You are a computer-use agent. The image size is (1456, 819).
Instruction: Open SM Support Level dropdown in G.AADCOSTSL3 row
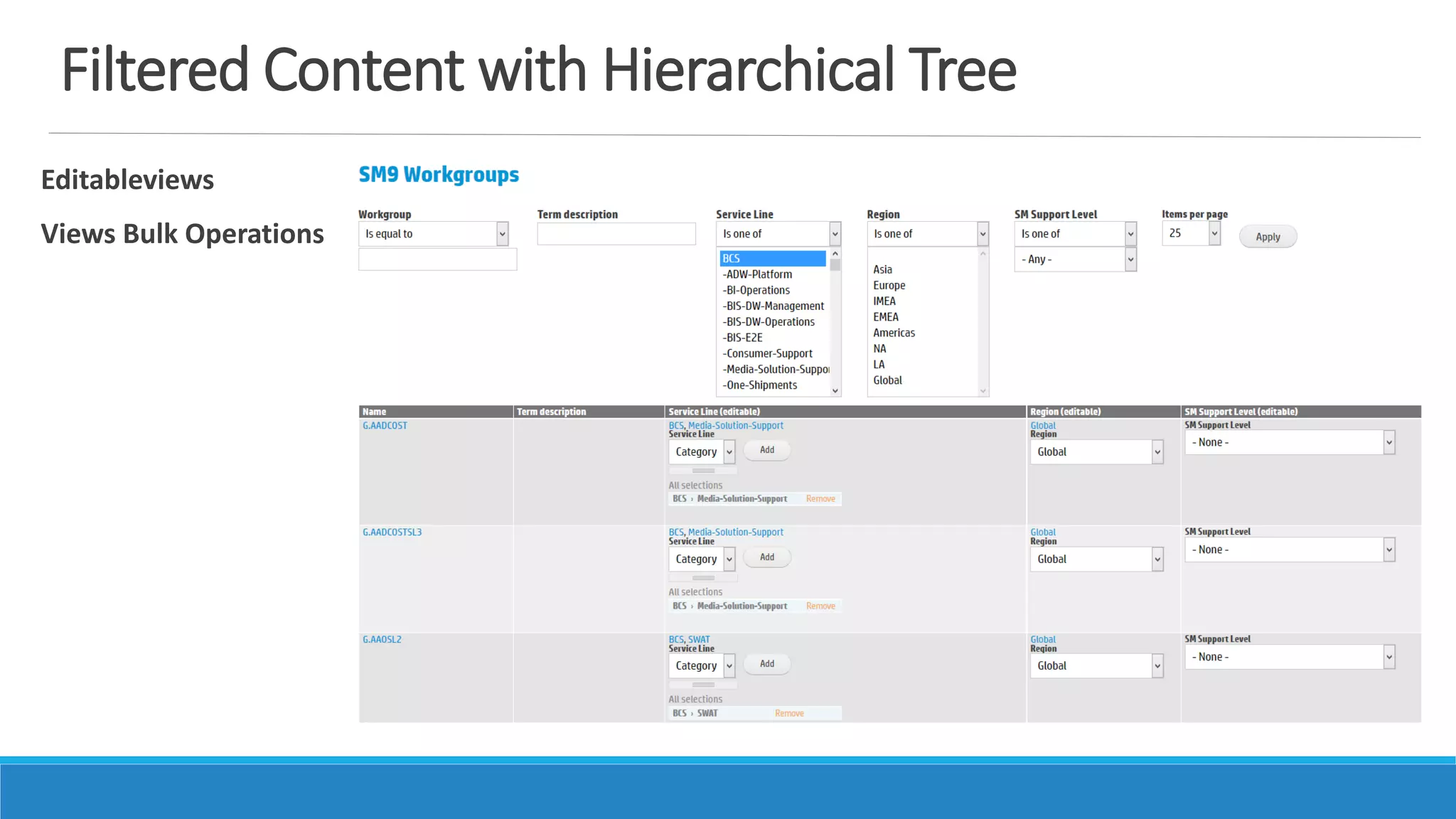pyautogui.click(x=1290, y=550)
